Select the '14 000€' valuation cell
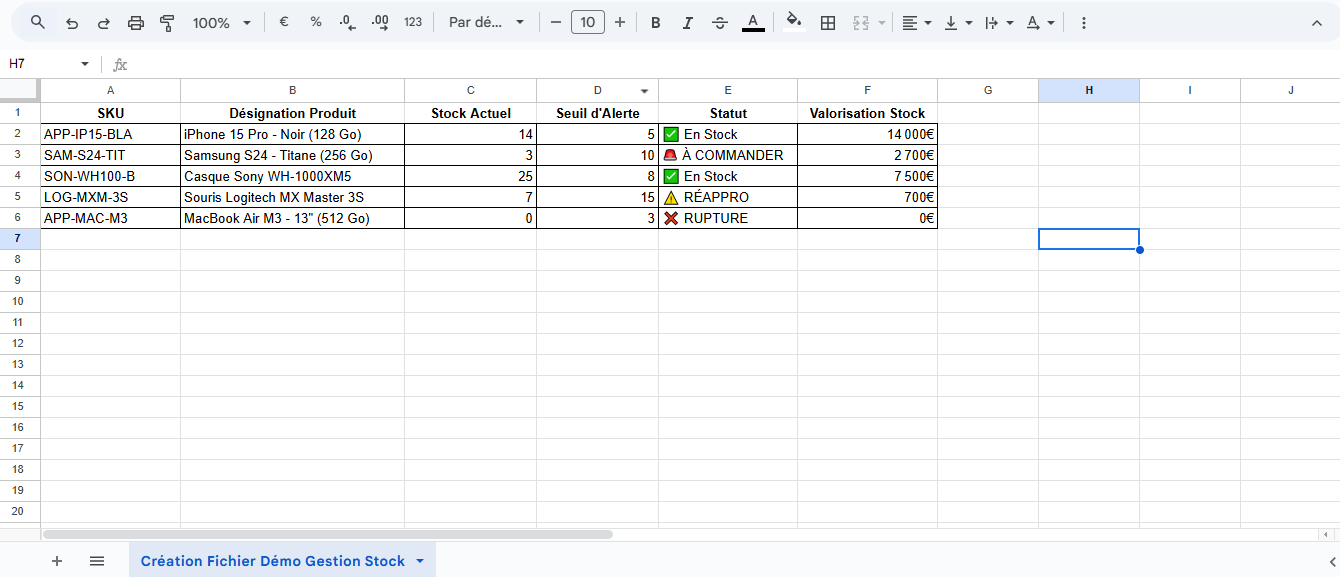The image size is (1340, 577). point(867,134)
